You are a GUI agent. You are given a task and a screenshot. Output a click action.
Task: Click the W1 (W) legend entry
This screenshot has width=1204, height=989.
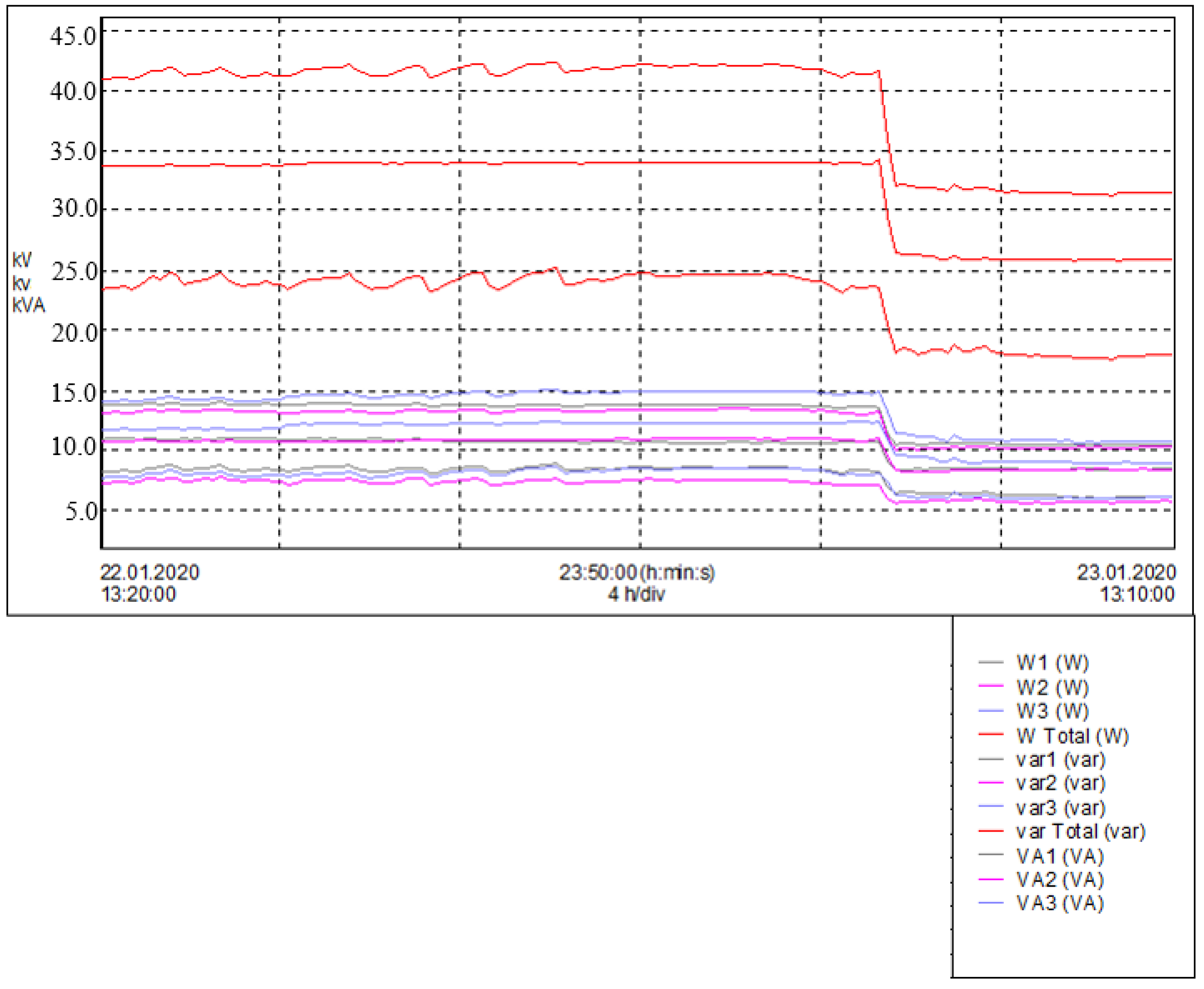point(1053,663)
